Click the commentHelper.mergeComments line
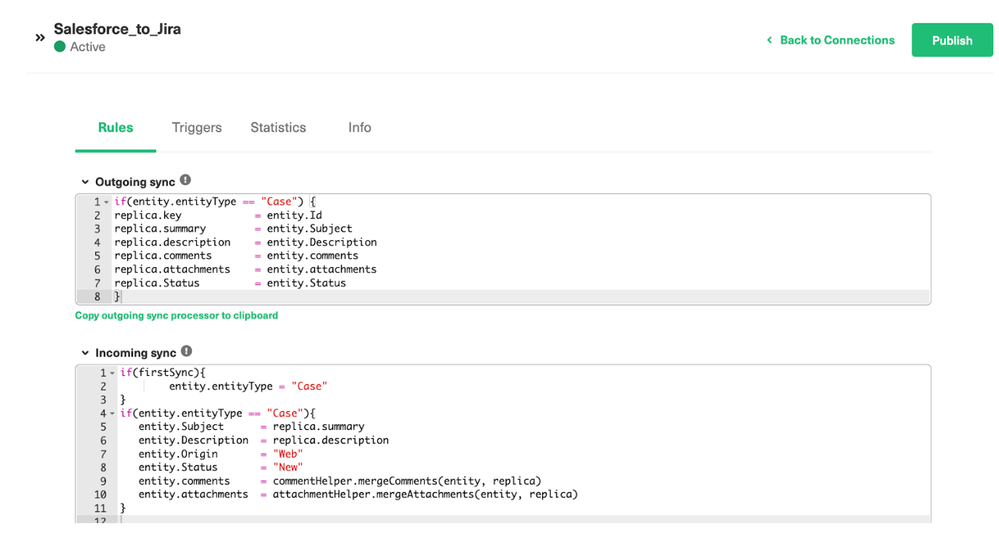999x540 pixels. click(x=340, y=481)
